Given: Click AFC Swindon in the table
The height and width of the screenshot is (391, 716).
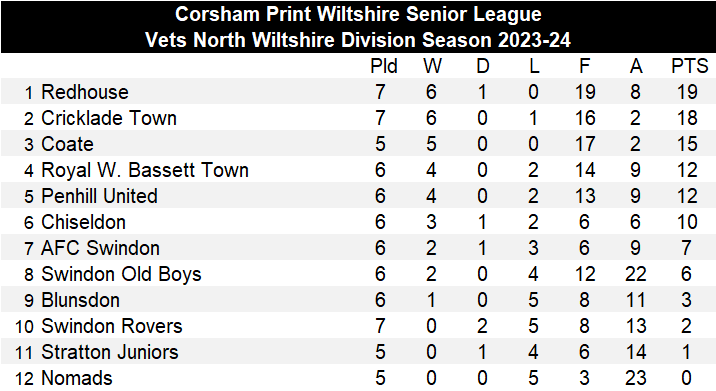Looking at the screenshot, I should [x=100, y=248].
